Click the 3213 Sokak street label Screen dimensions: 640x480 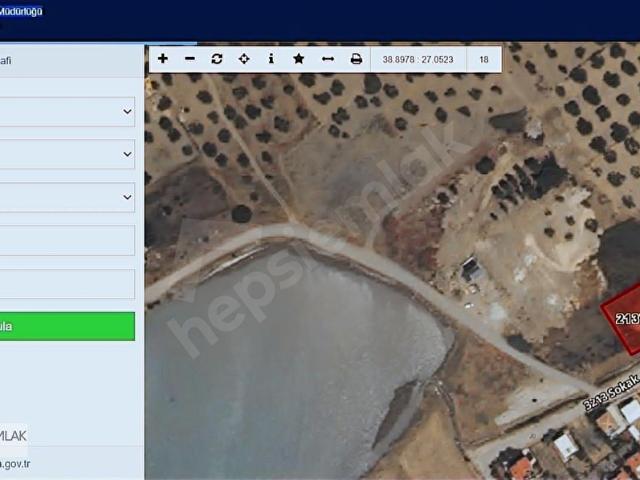tap(611, 393)
